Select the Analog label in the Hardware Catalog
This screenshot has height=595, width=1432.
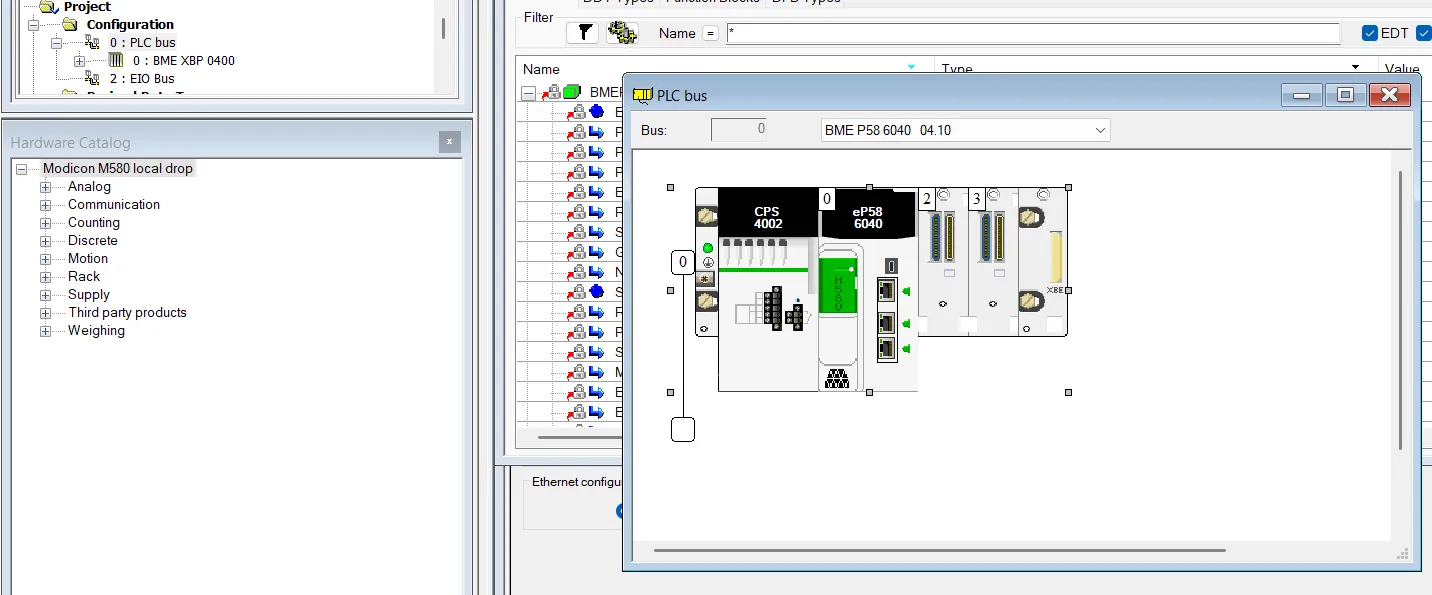pos(89,186)
